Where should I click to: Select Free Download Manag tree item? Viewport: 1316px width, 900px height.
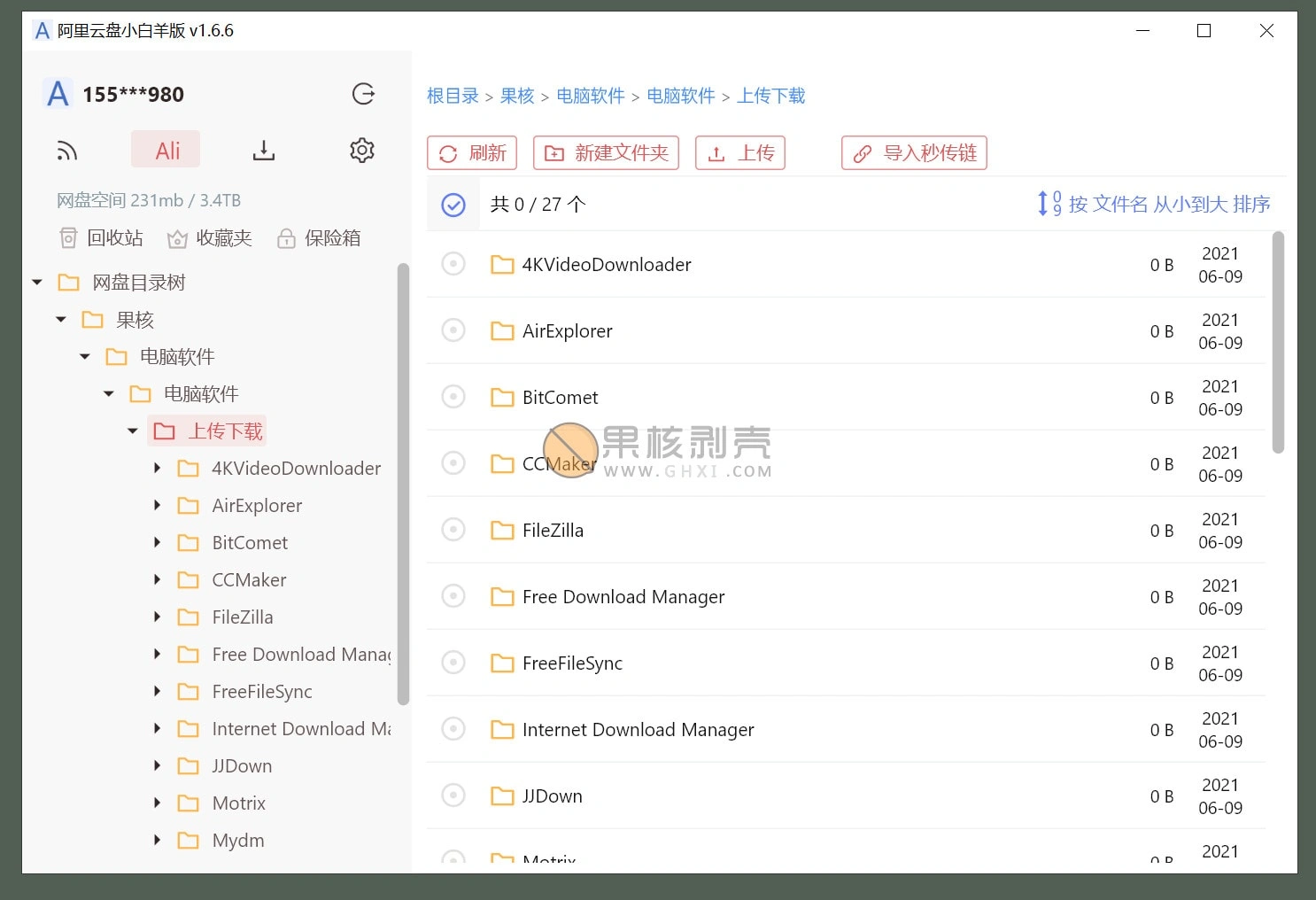tap(301, 655)
